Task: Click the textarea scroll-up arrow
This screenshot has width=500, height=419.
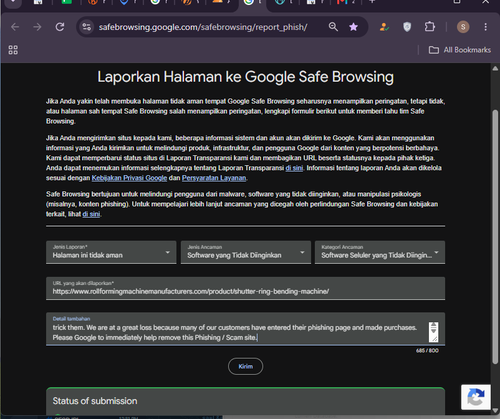Action: pyautogui.click(x=433, y=325)
